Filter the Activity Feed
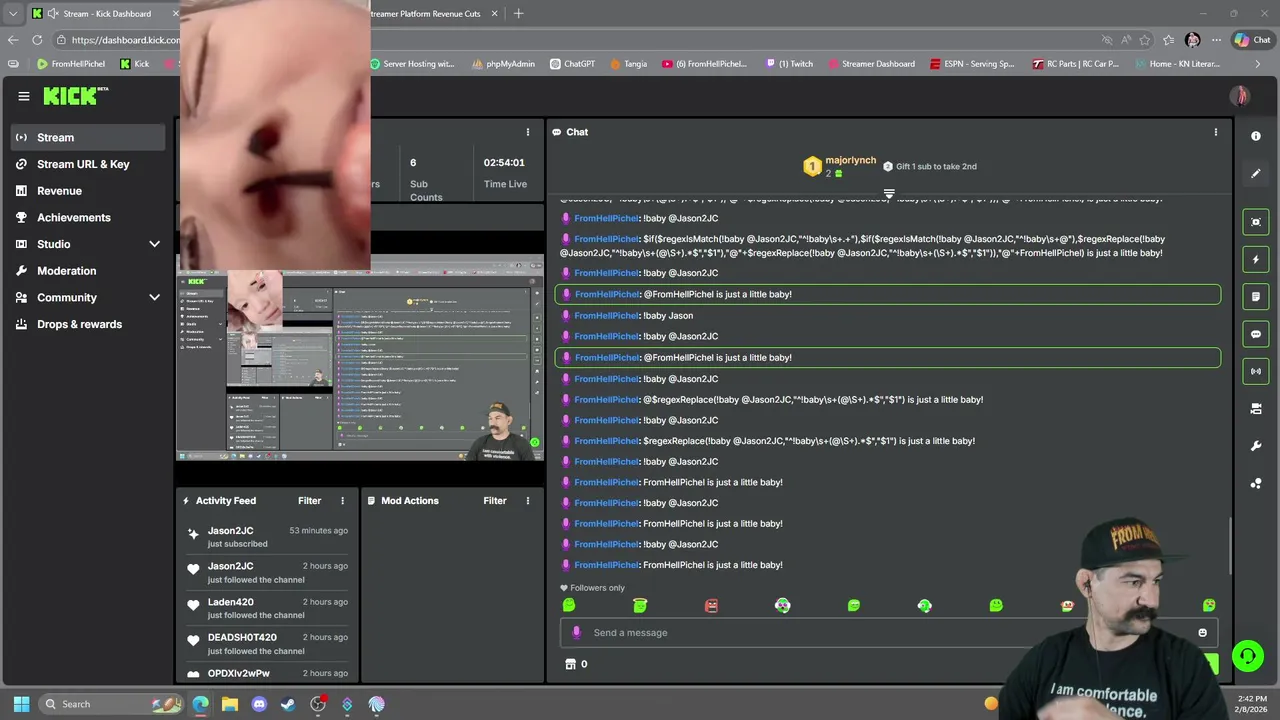 click(309, 500)
